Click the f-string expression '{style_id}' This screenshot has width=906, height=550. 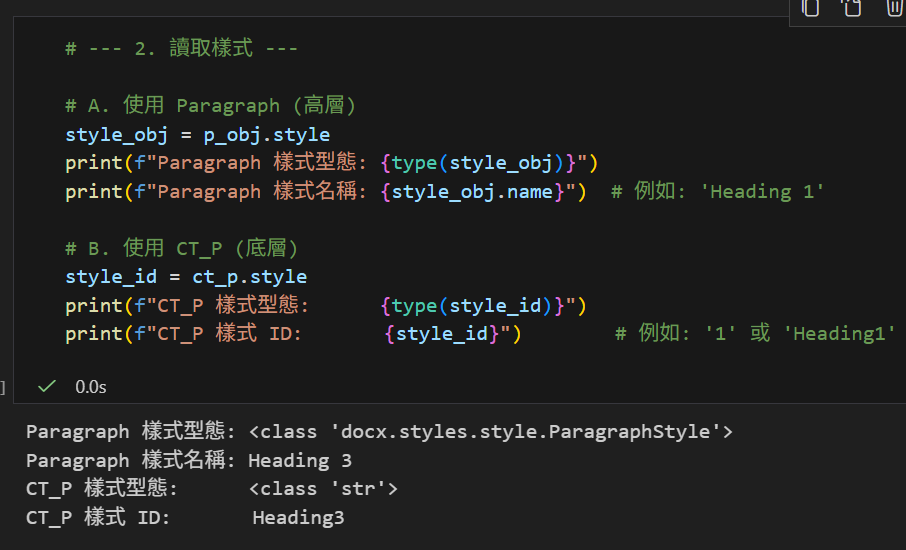point(442,334)
